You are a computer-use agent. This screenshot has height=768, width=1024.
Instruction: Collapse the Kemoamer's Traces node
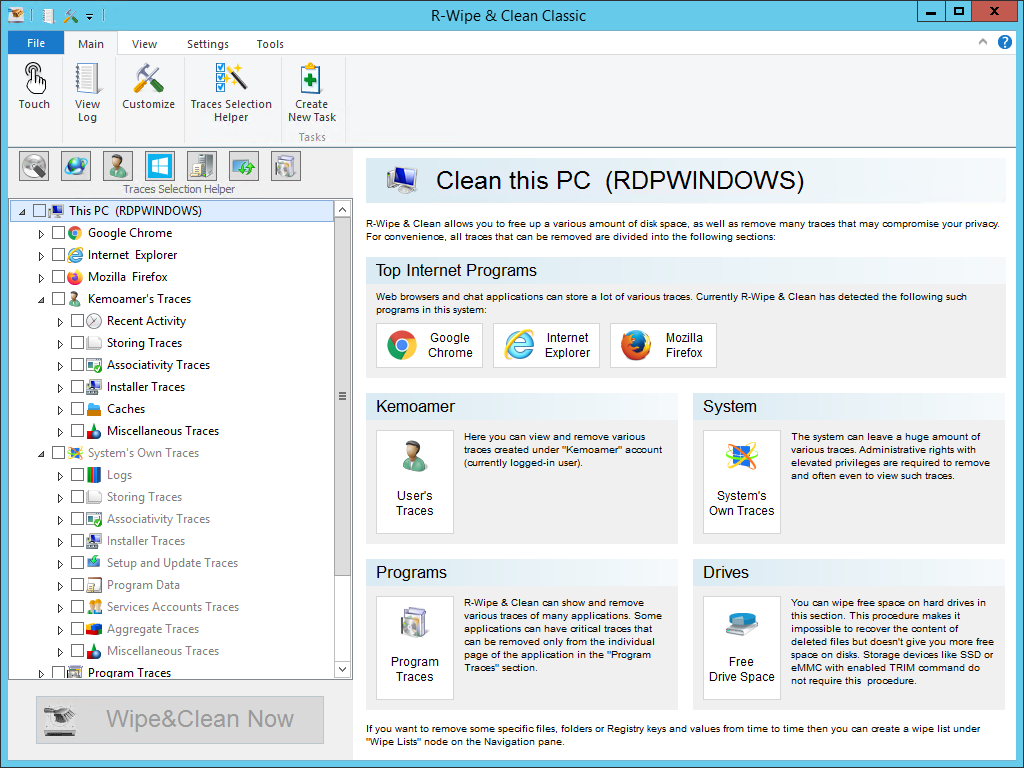pos(41,300)
